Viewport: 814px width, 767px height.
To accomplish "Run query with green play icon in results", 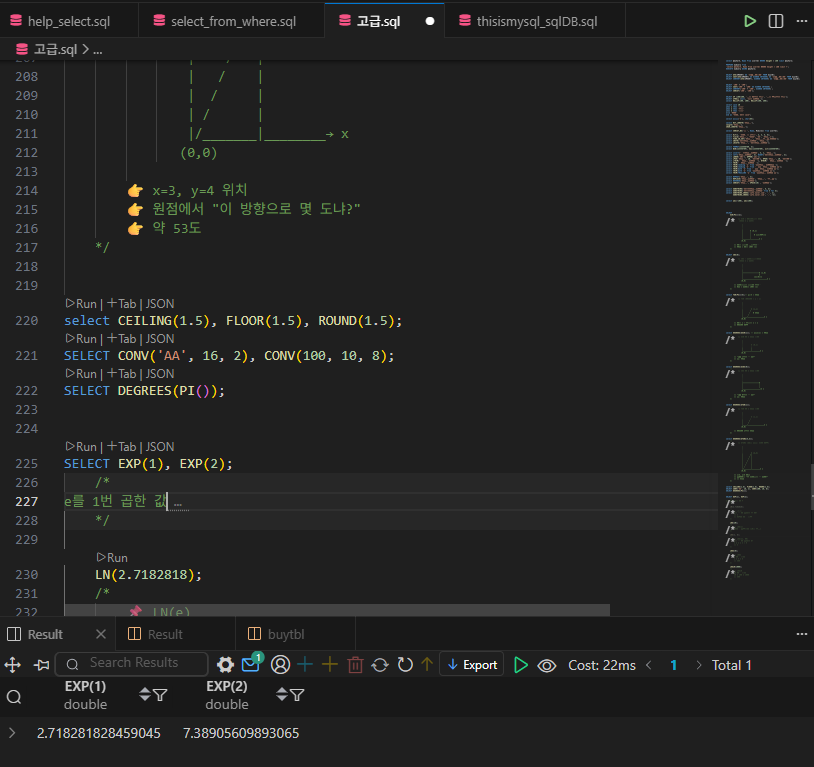I will point(521,665).
